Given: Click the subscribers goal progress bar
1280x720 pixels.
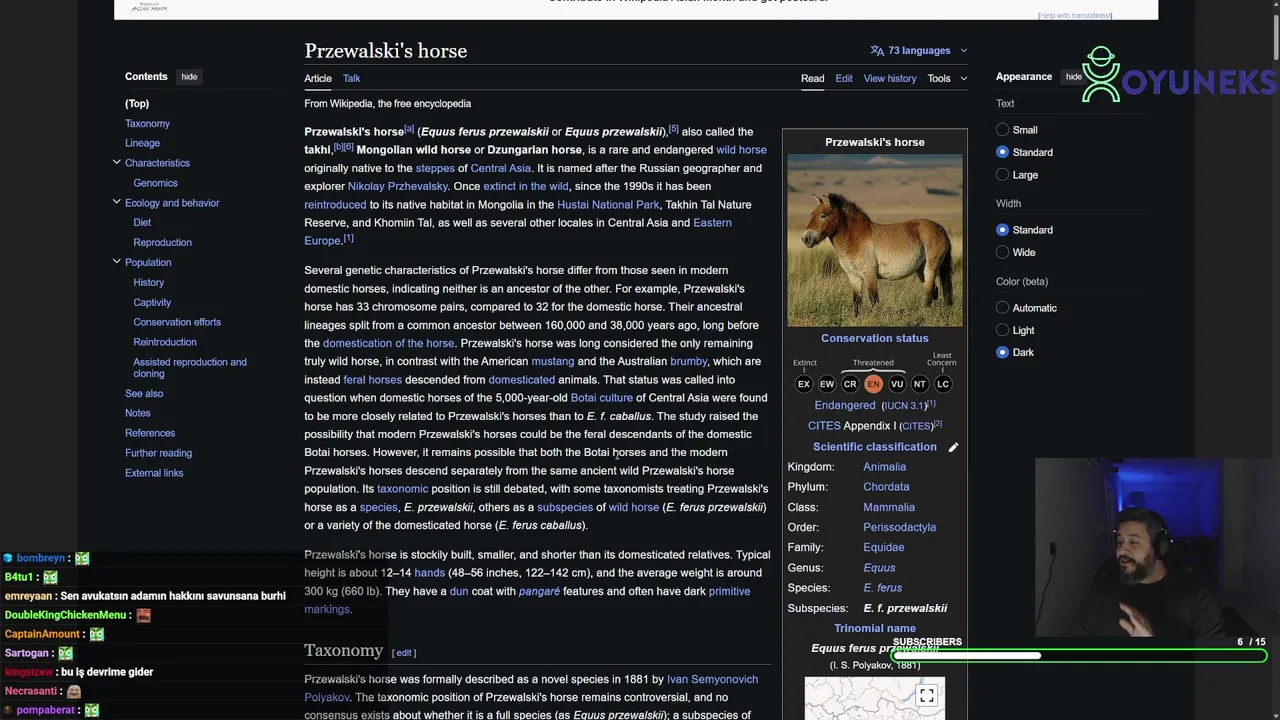Looking at the screenshot, I should click(1080, 656).
